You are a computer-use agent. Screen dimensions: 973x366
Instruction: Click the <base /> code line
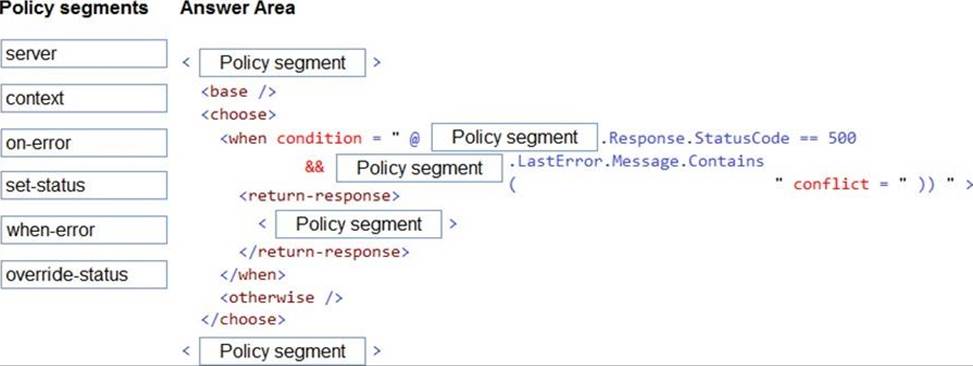click(x=238, y=92)
